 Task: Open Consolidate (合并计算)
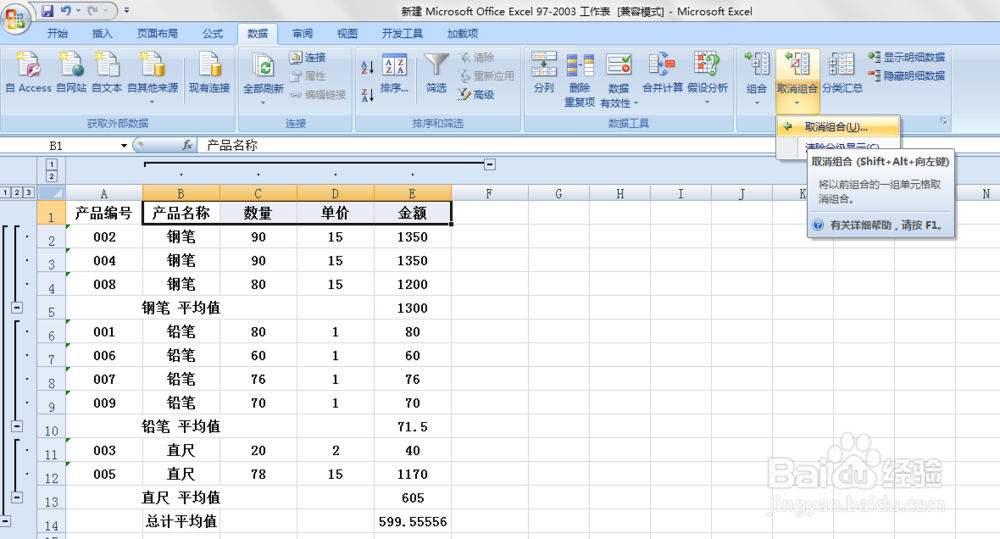point(662,73)
